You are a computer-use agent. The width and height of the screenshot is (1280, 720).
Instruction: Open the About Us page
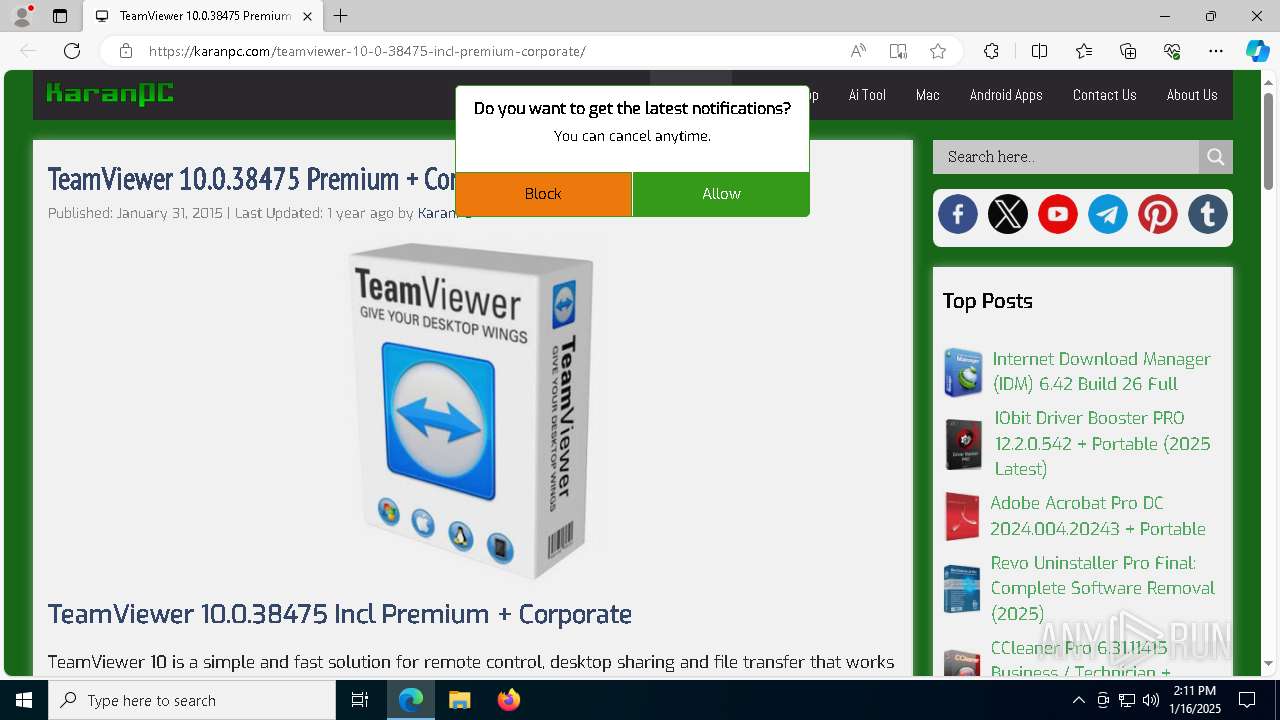[x=1192, y=95]
